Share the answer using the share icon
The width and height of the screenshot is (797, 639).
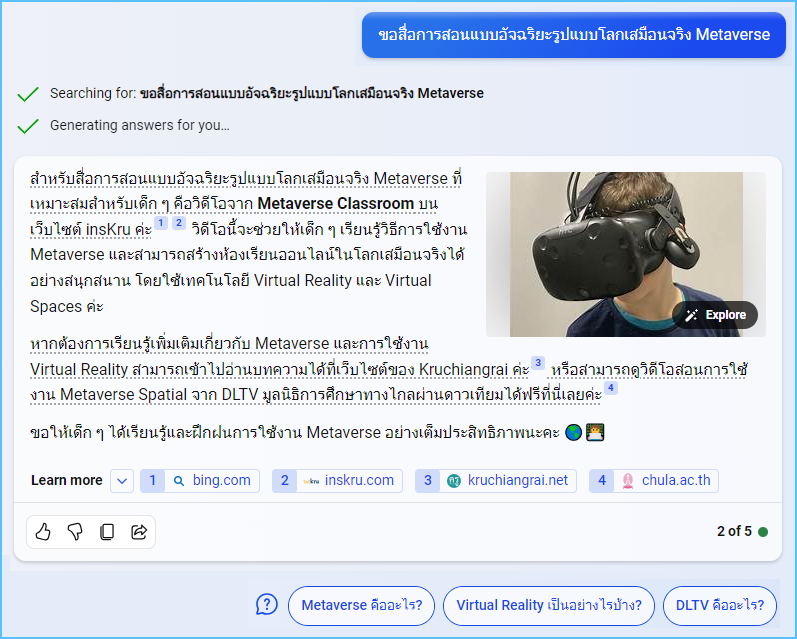tap(139, 532)
